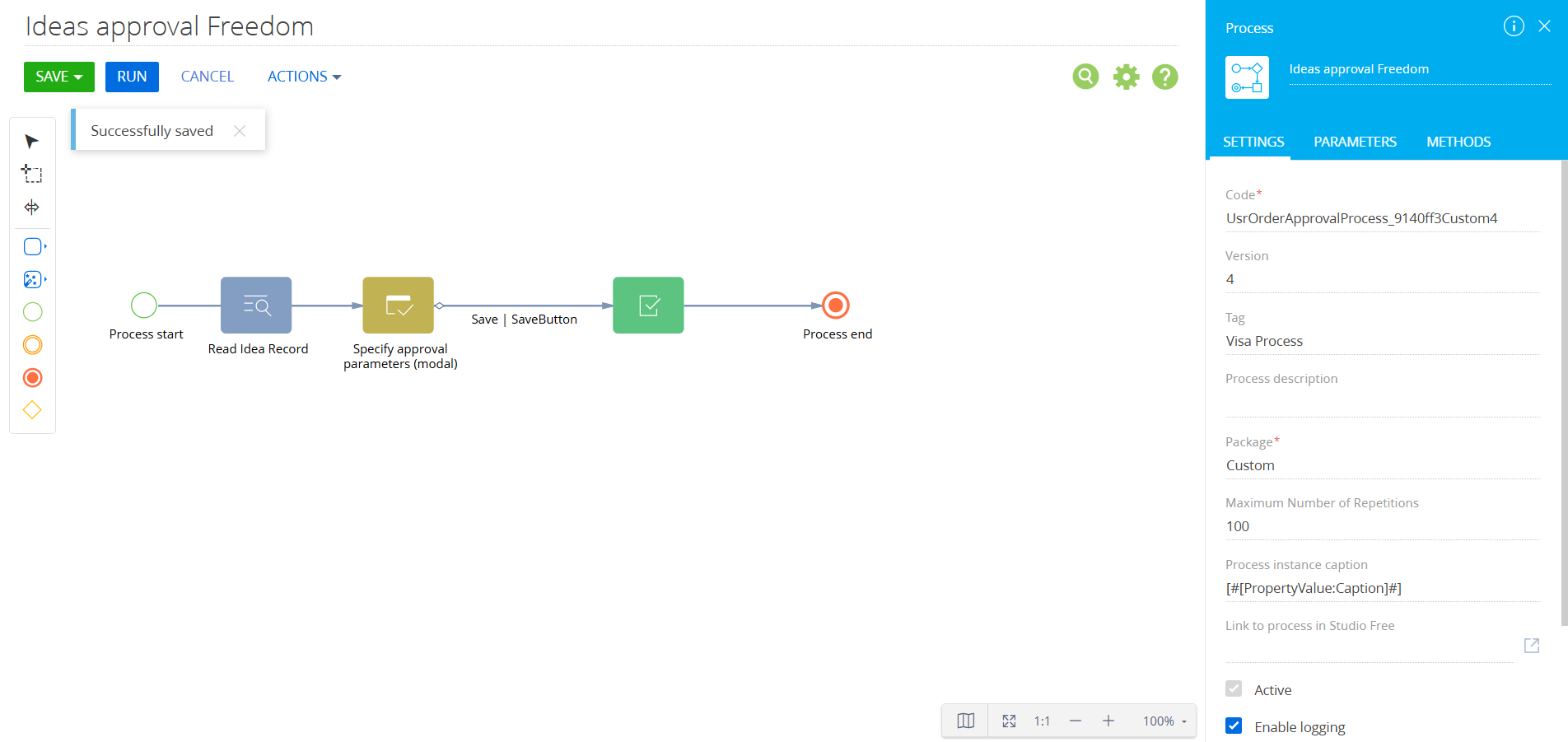The width and height of the screenshot is (1568, 742).
Task: Toggle the Enable logging checkbox
Action: point(1234,726)
